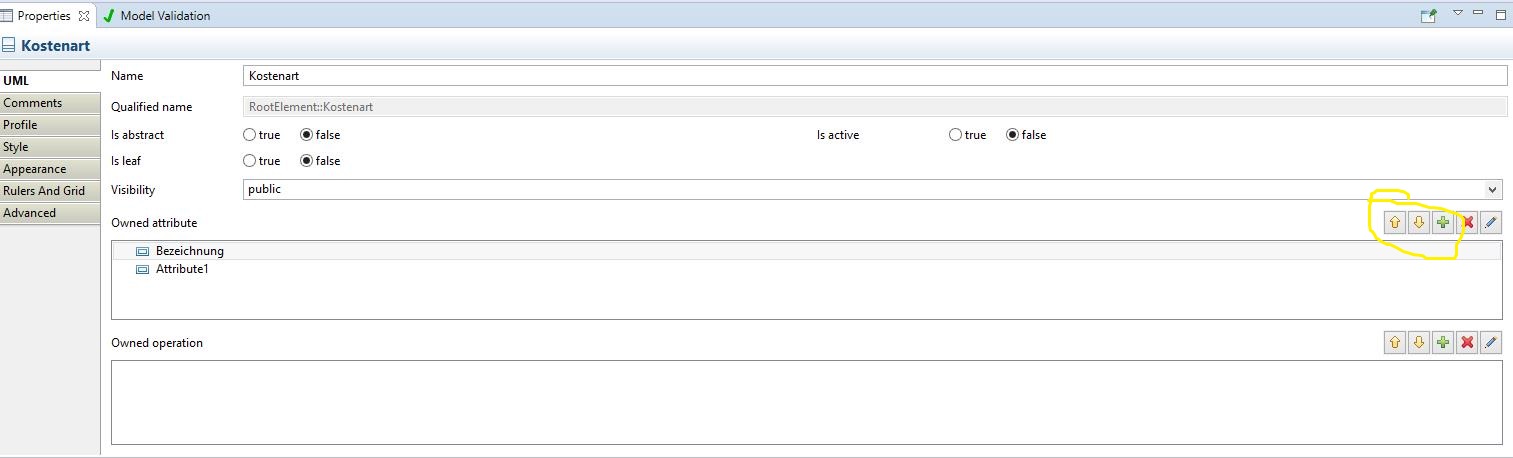The image size is (1513, 458).
Task: Click the Kostenart class icon in header
Action: point(9,45)
